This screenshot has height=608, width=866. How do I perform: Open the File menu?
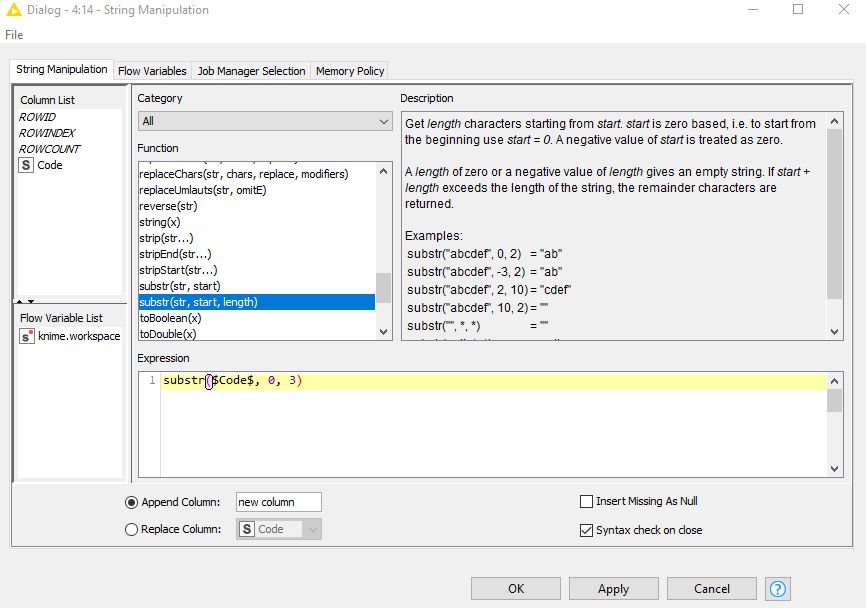(x=14, y=35)
